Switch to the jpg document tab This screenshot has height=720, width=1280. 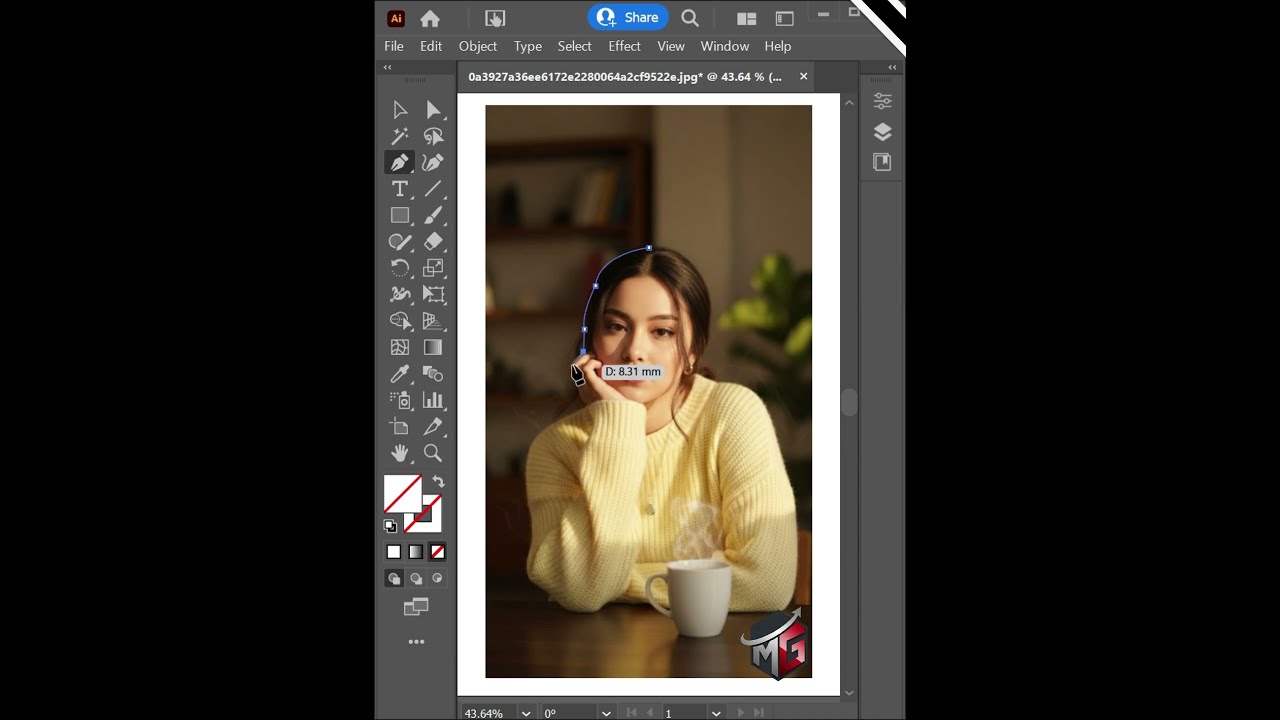(x=625, y=77)
